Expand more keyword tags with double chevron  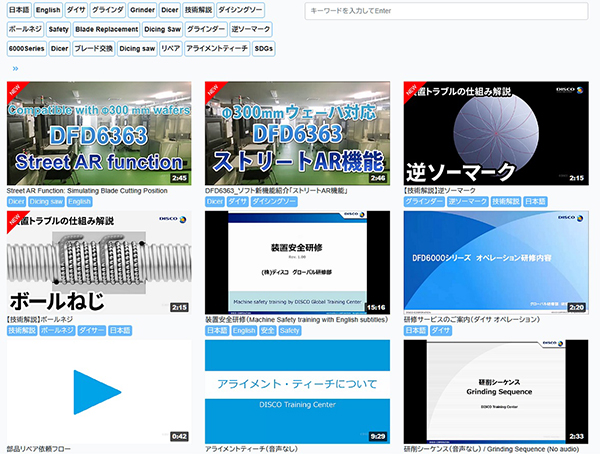(x=15, y=69)
